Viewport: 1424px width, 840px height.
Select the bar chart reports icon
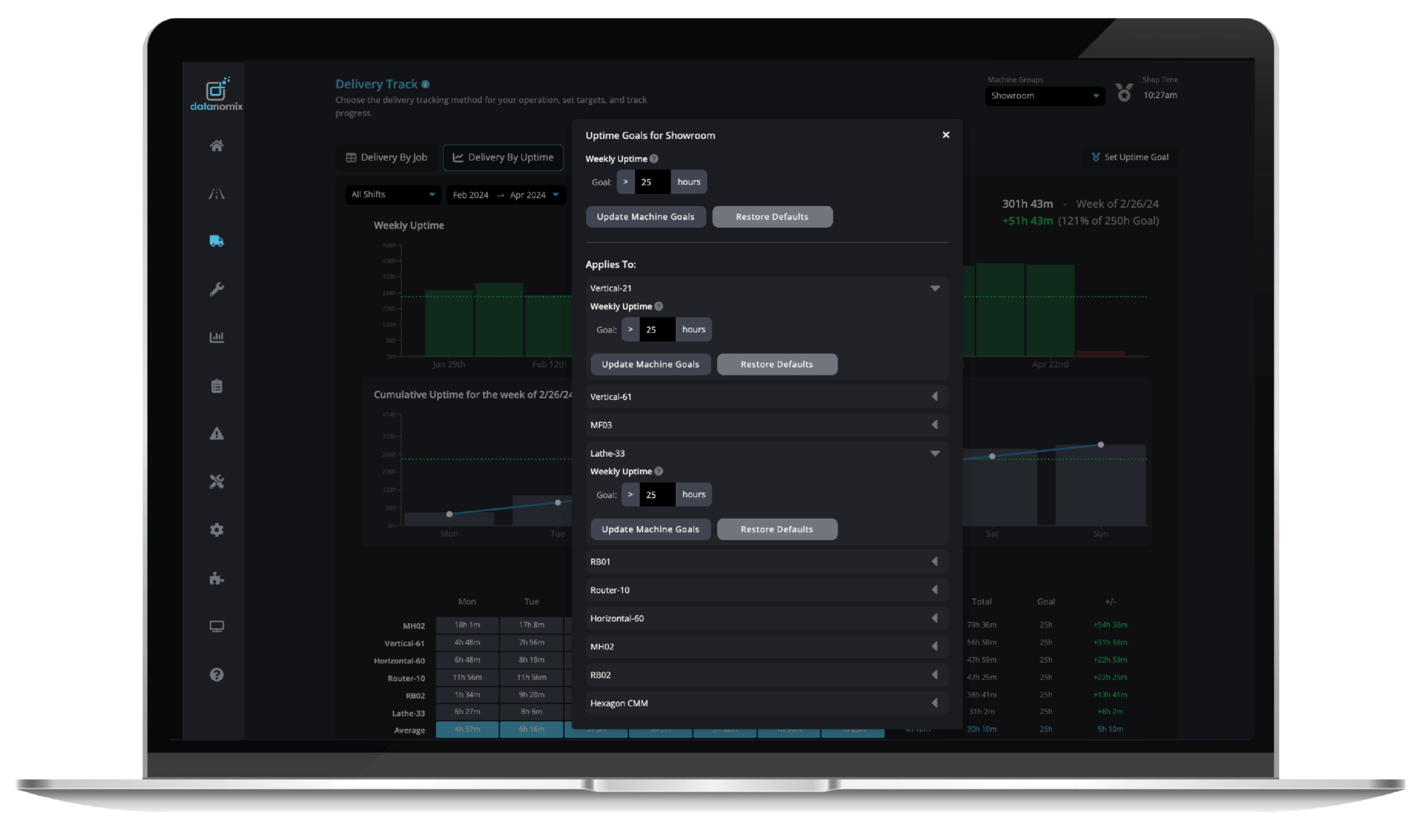coord(216,337)
